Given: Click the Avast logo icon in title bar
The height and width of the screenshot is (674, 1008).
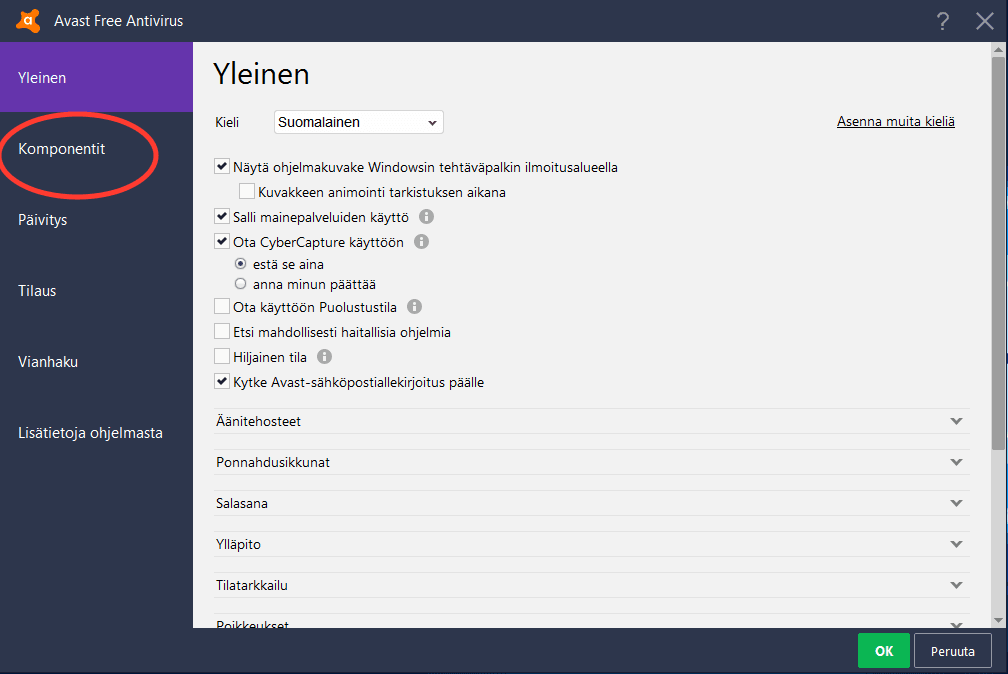Looking at the screenshot, I should pos(29,20).
